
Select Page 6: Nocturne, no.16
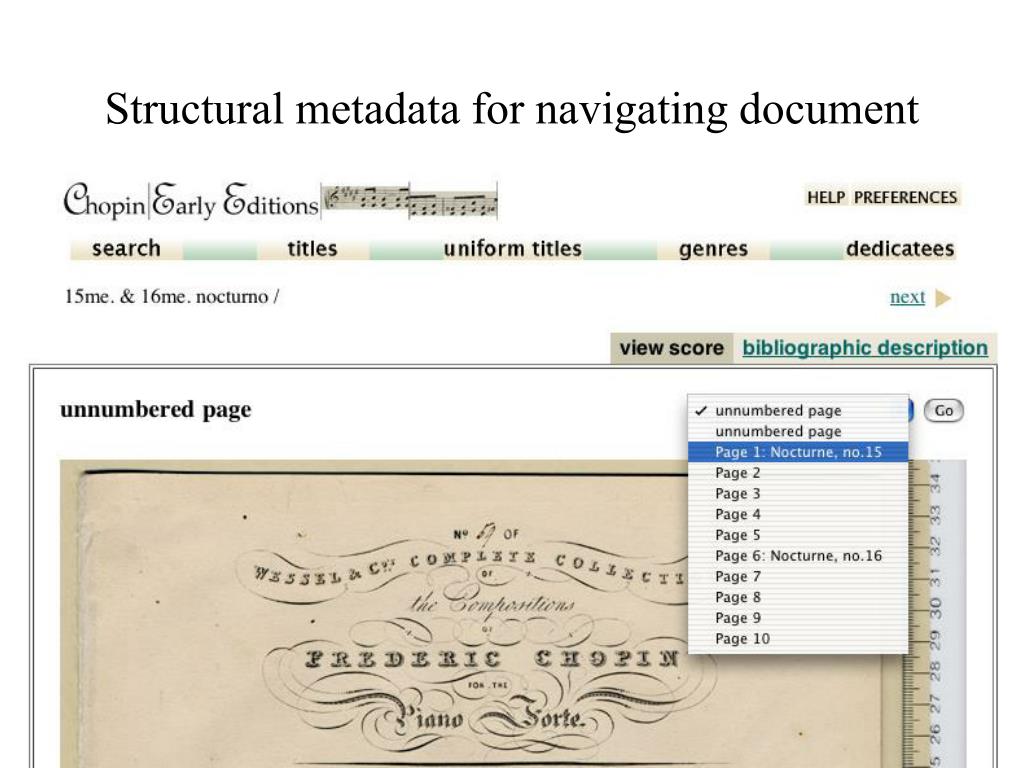[x=798, y=556]
